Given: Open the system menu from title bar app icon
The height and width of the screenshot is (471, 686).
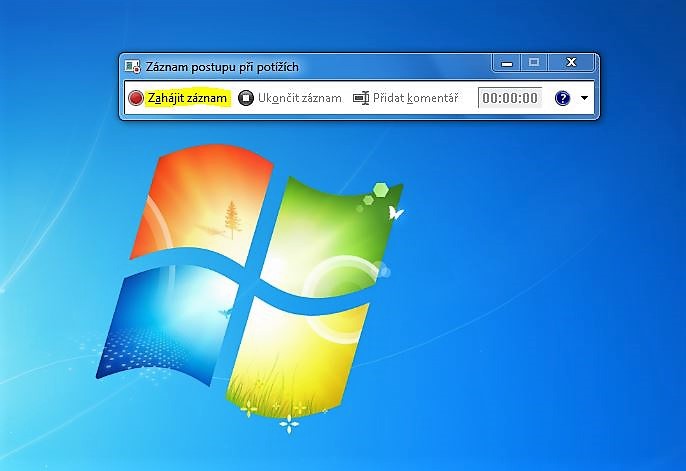Looking at the screenshot, I should tap(132, 66).
